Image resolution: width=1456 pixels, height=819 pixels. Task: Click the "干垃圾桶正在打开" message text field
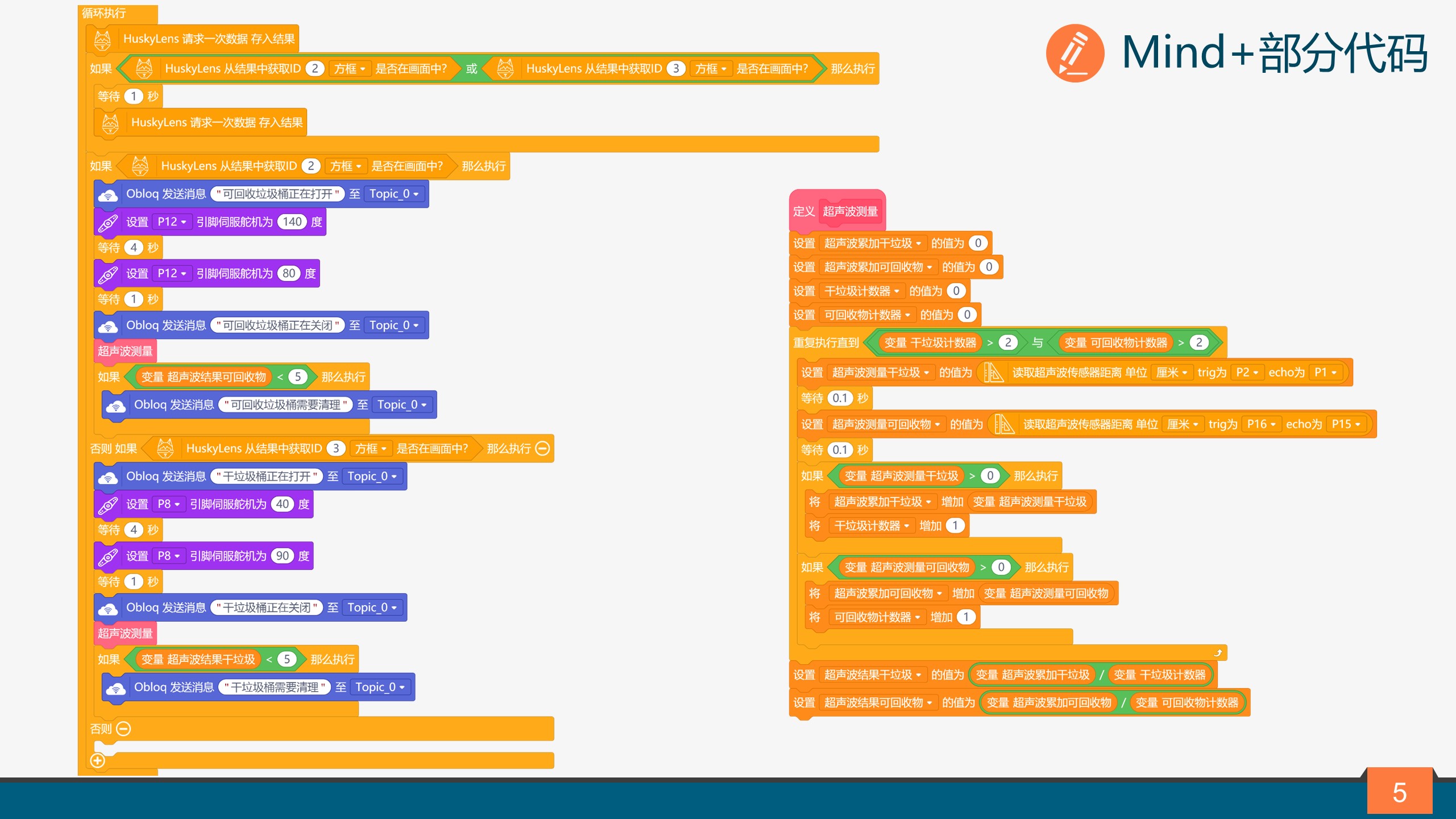267,477
